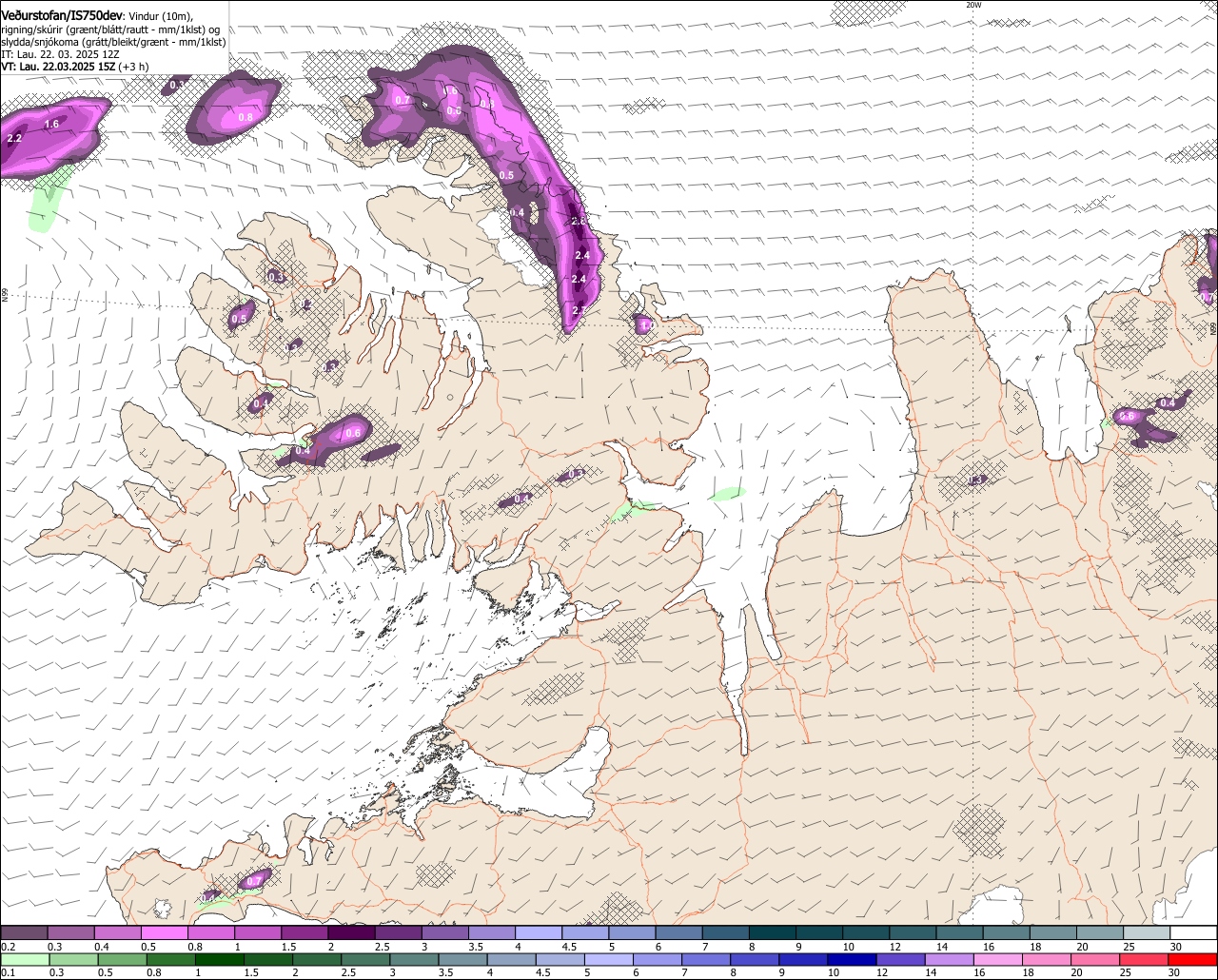Click the (+3 h) forecast offset text

[133, 67]
